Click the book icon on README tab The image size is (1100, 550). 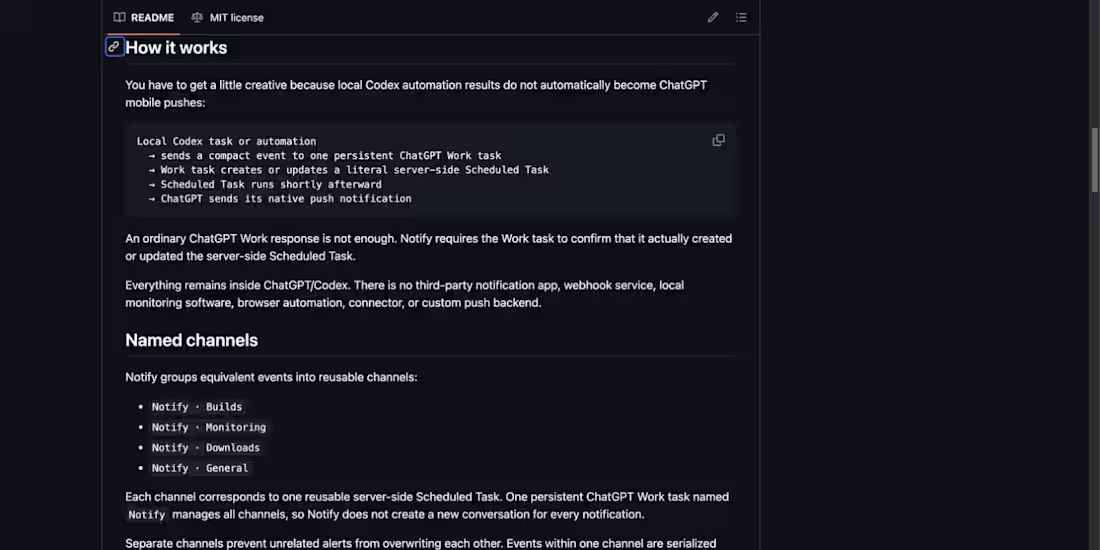[x=120, y=18]
